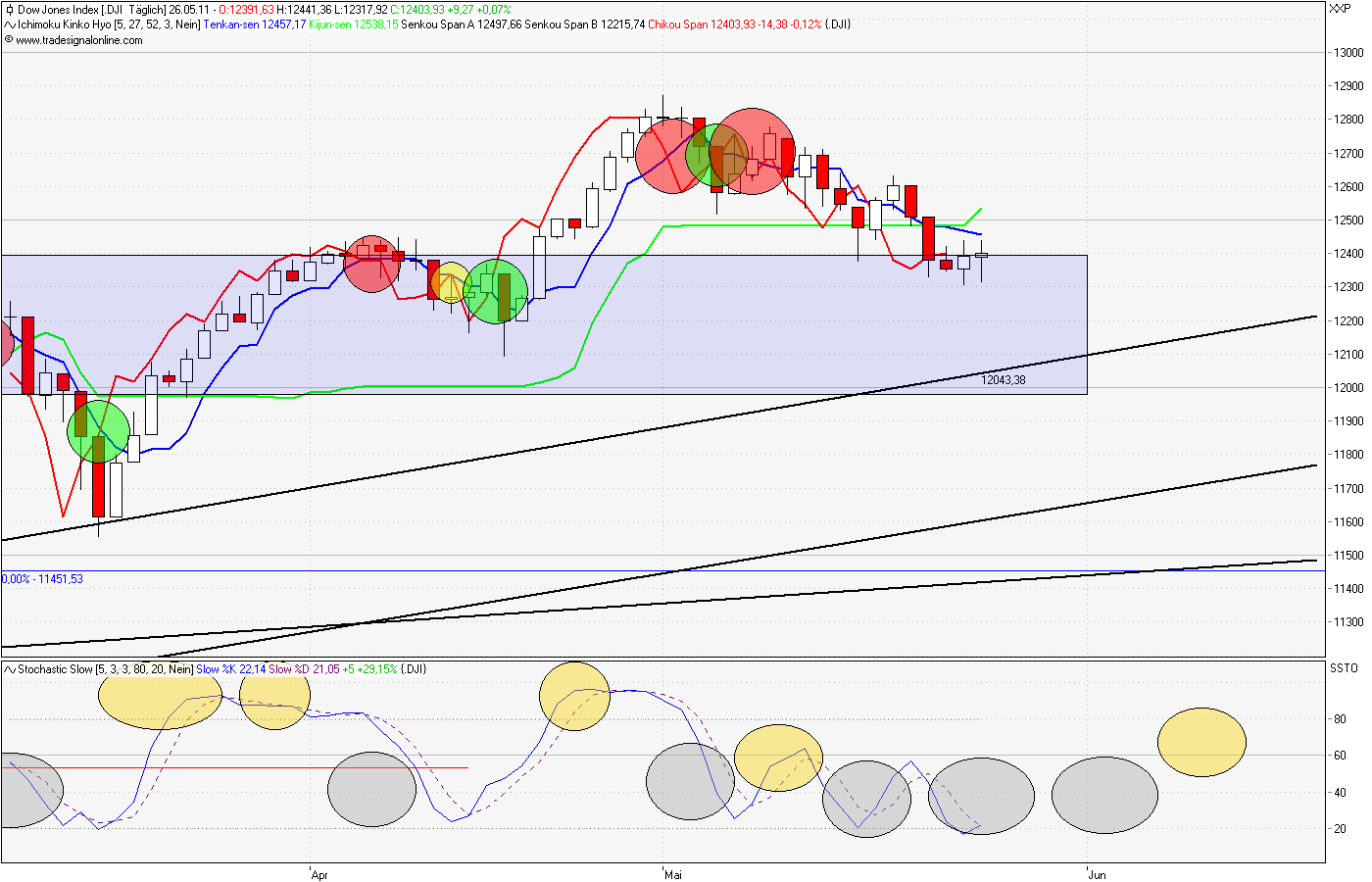Click the copyright icon beside www.tradesignalonline.com
1372x882 pixels.
click(11, 40)
